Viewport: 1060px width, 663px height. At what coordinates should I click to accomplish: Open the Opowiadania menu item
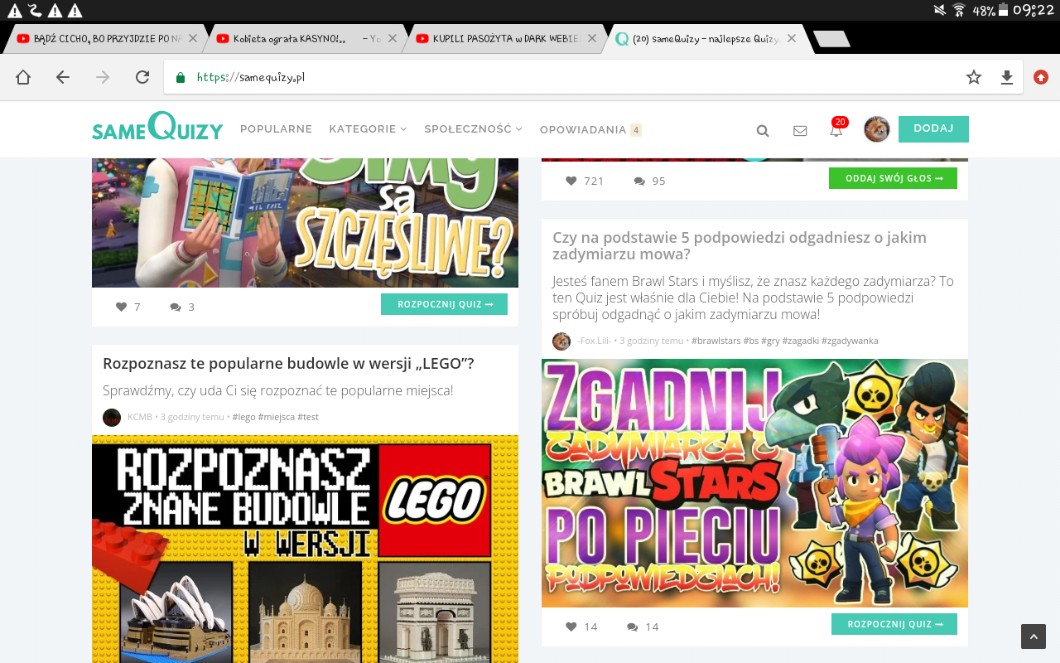coord(583,130)
